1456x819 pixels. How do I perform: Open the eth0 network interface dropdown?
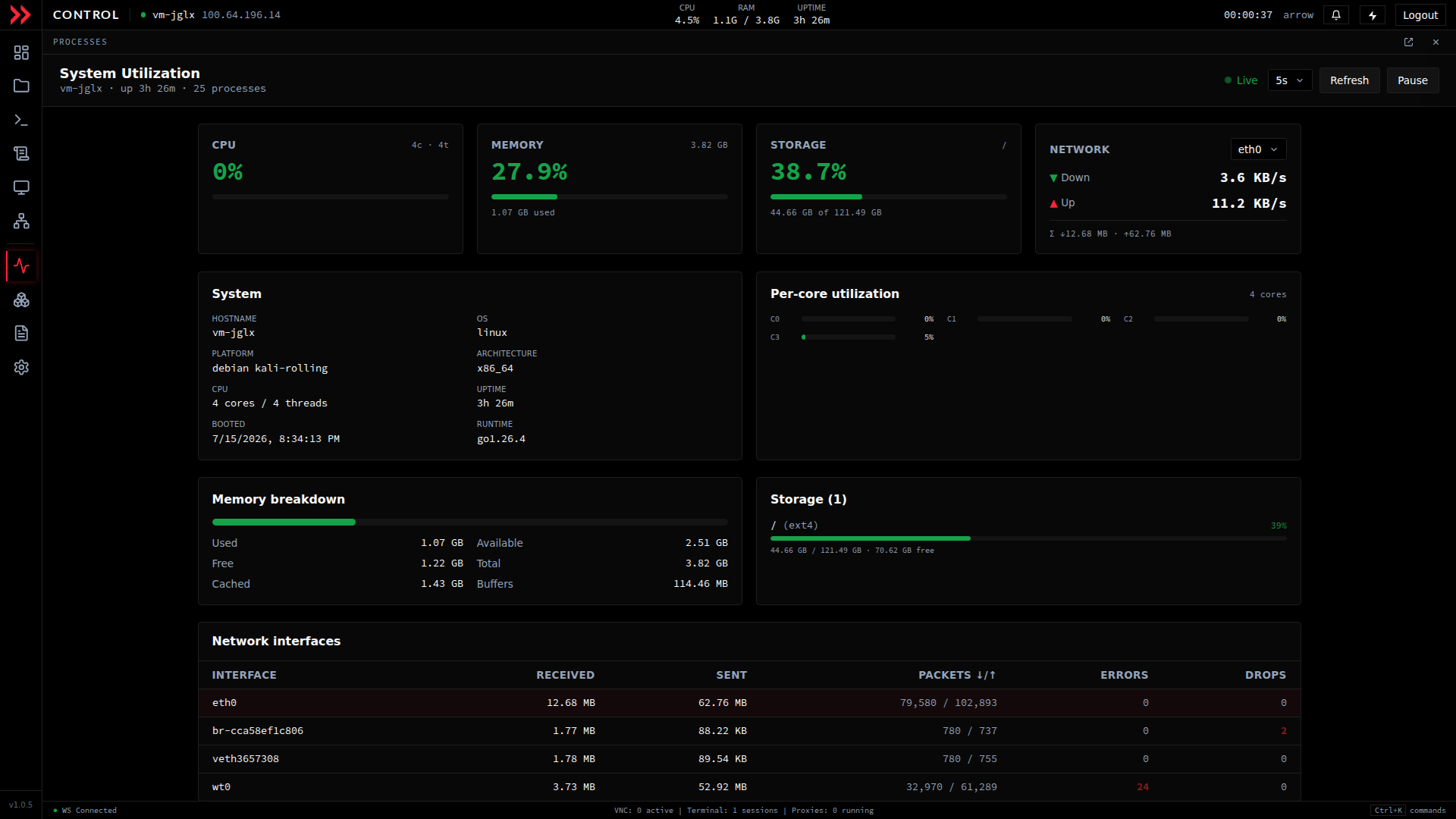click(x=1258, y=149)
